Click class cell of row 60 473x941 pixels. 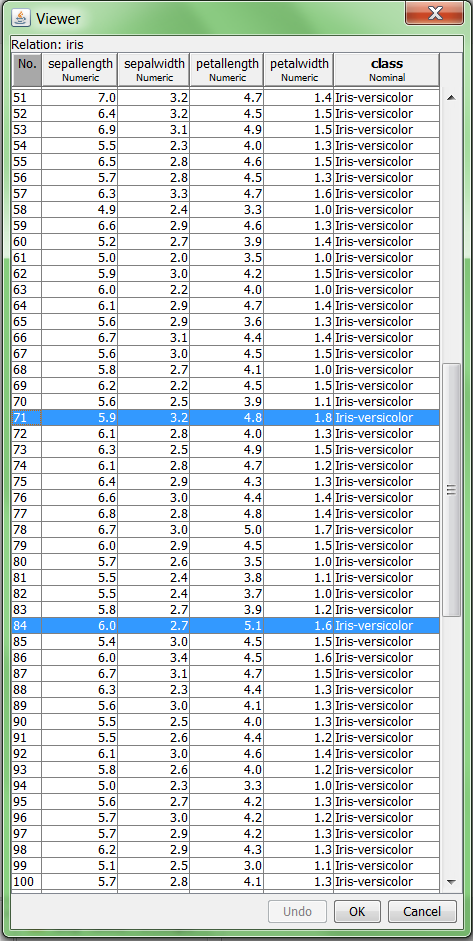[387, 242]
